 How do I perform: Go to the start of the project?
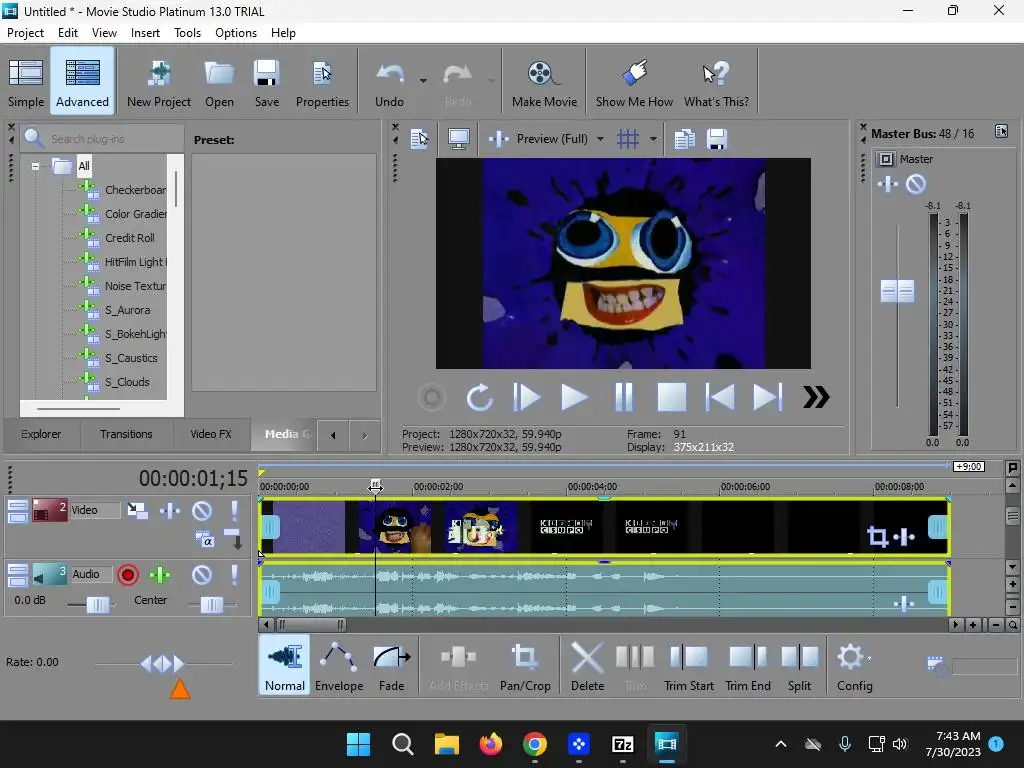tap(720, 397)
